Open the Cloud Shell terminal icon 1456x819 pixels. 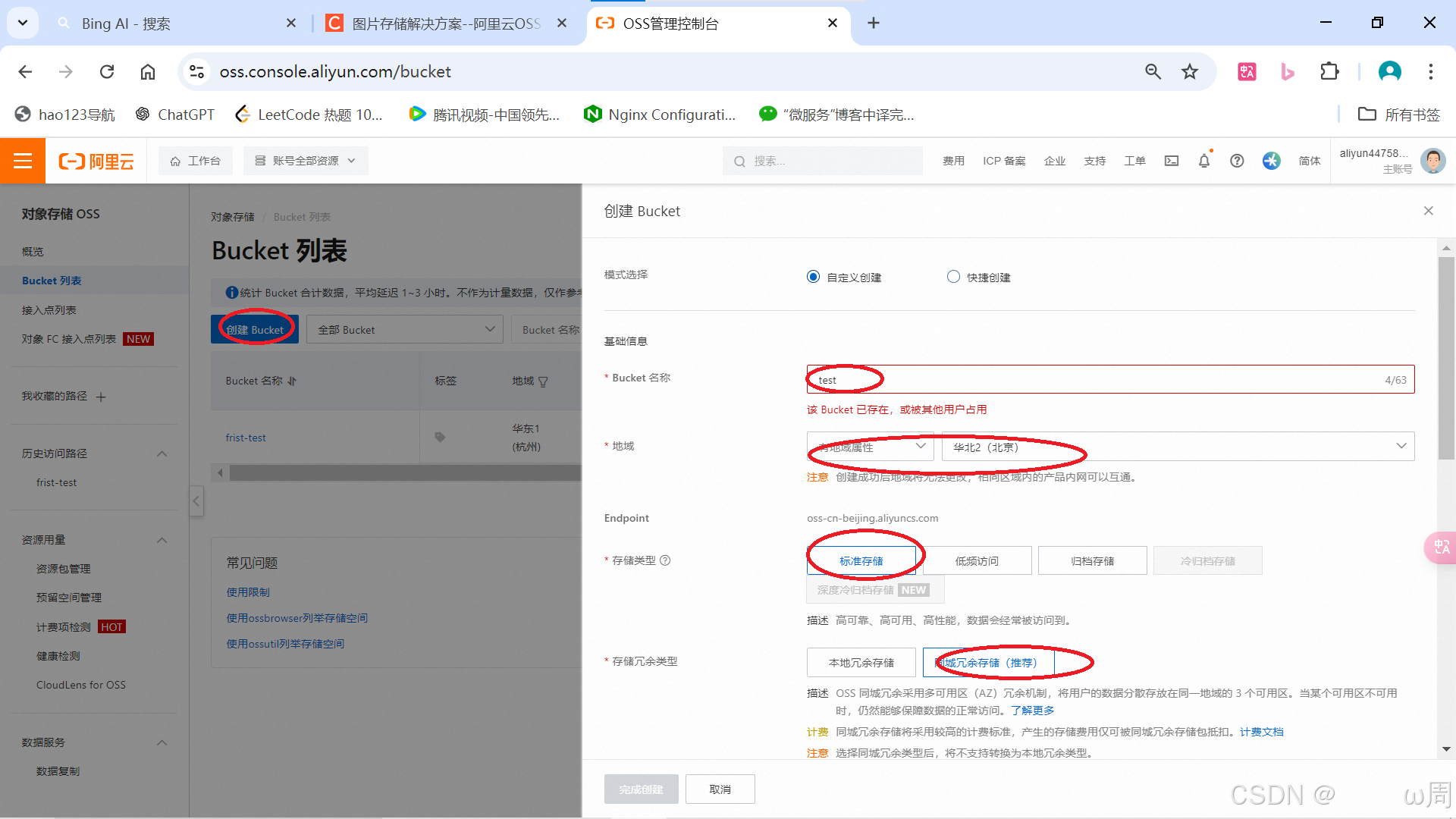1172,161
